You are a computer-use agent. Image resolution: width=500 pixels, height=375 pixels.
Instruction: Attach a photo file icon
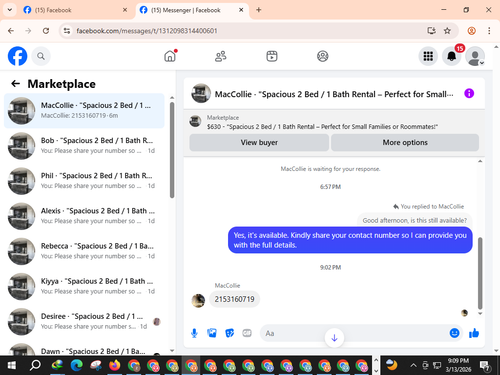pyautogui.click(x=212, y=333)
